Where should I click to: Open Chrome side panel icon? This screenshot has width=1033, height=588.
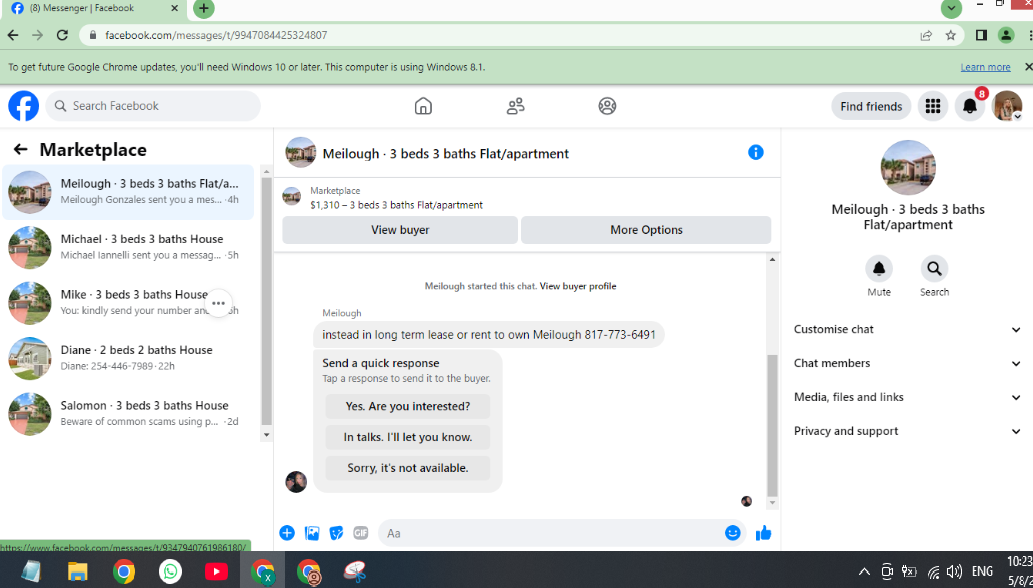(x=981, y=36)
